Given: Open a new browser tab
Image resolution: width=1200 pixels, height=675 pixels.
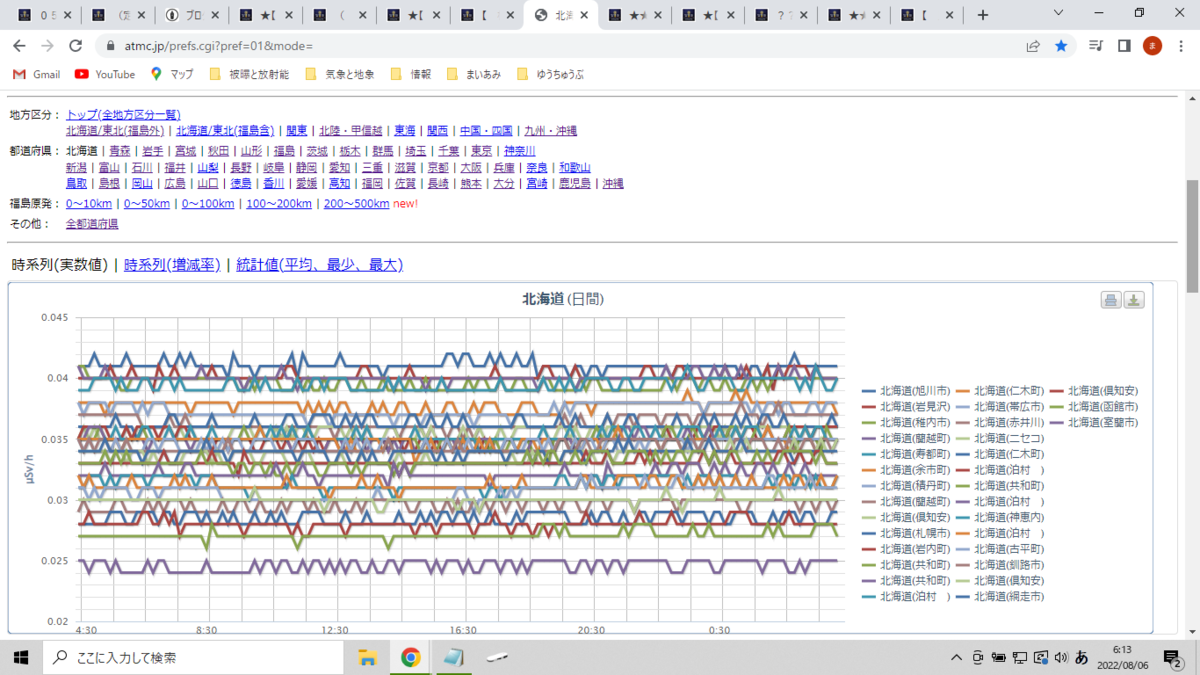Looking at the screenshot, I should tap(983, 15).
